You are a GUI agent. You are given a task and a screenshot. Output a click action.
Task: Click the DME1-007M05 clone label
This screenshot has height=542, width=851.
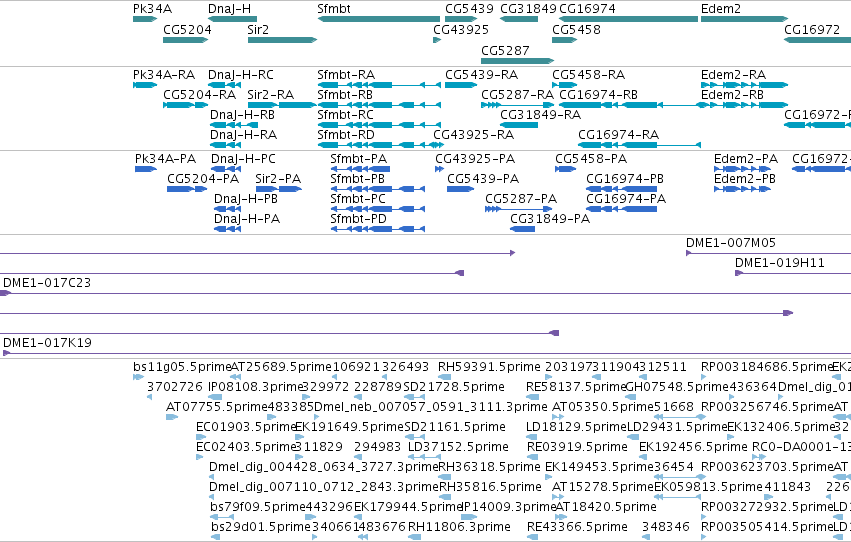pyautogui.click(x=731, y=243)
